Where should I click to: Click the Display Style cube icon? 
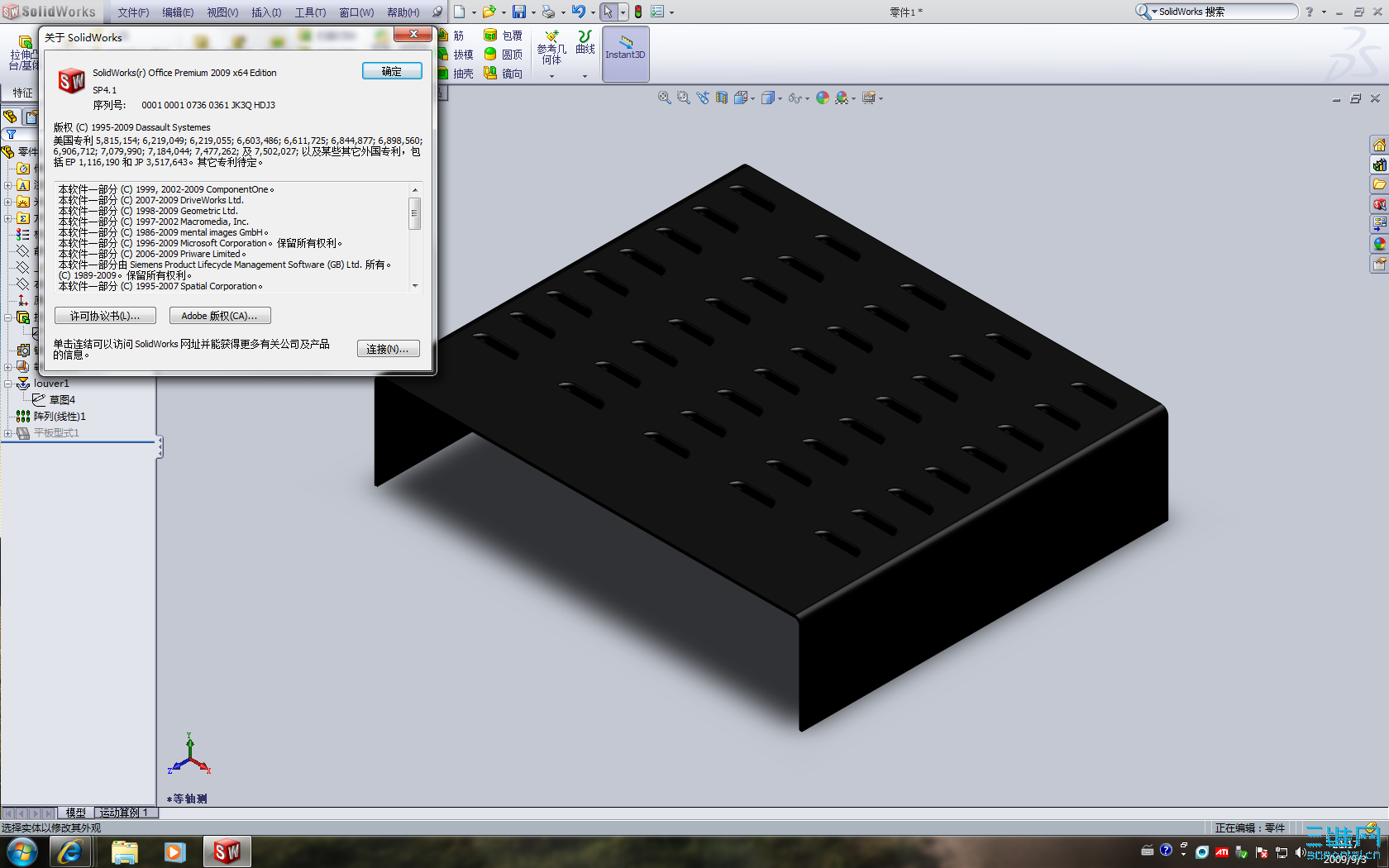(x=768, y=98)
